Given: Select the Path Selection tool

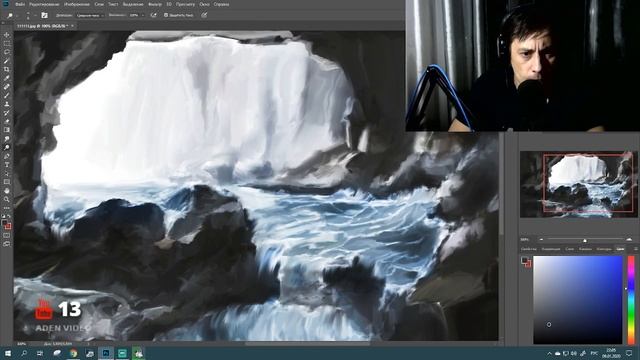Looking at the screenshot, I should point(7,173).
